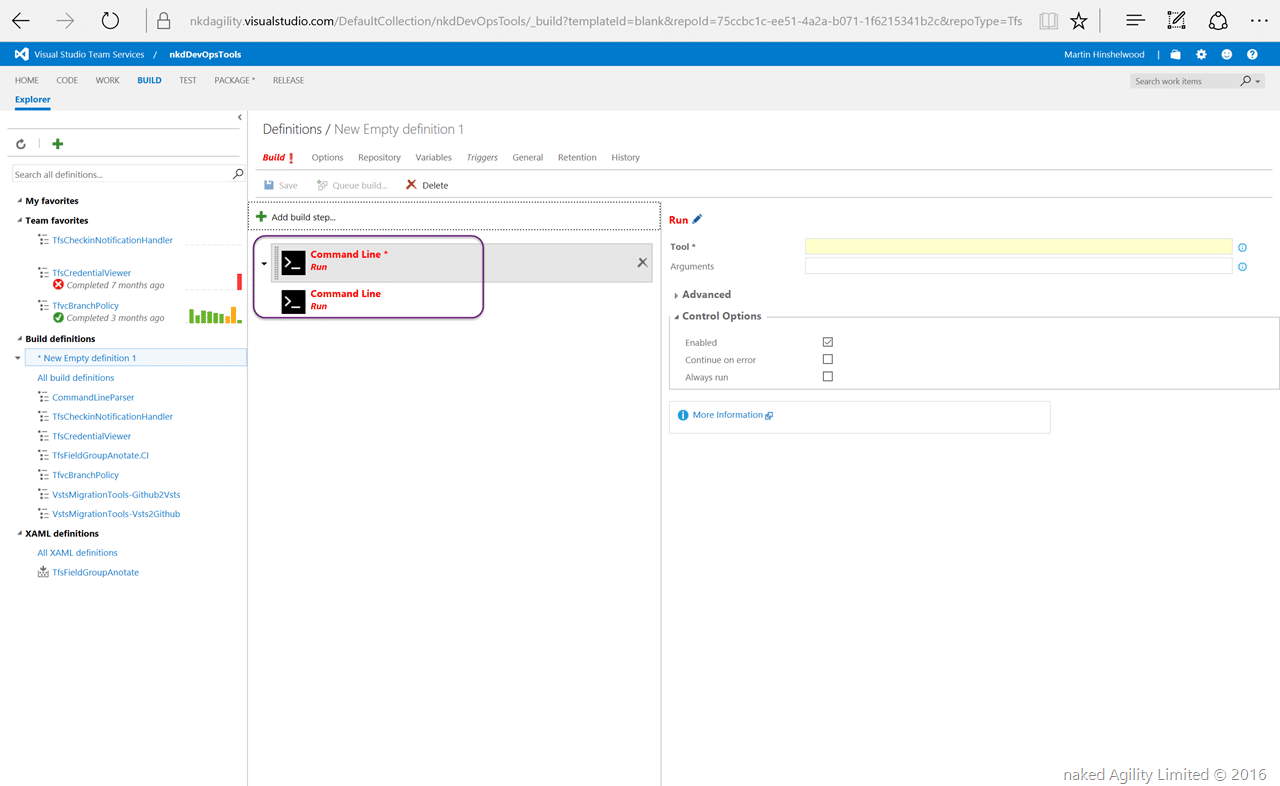Open the help question mark icon

click(1253, 54)
